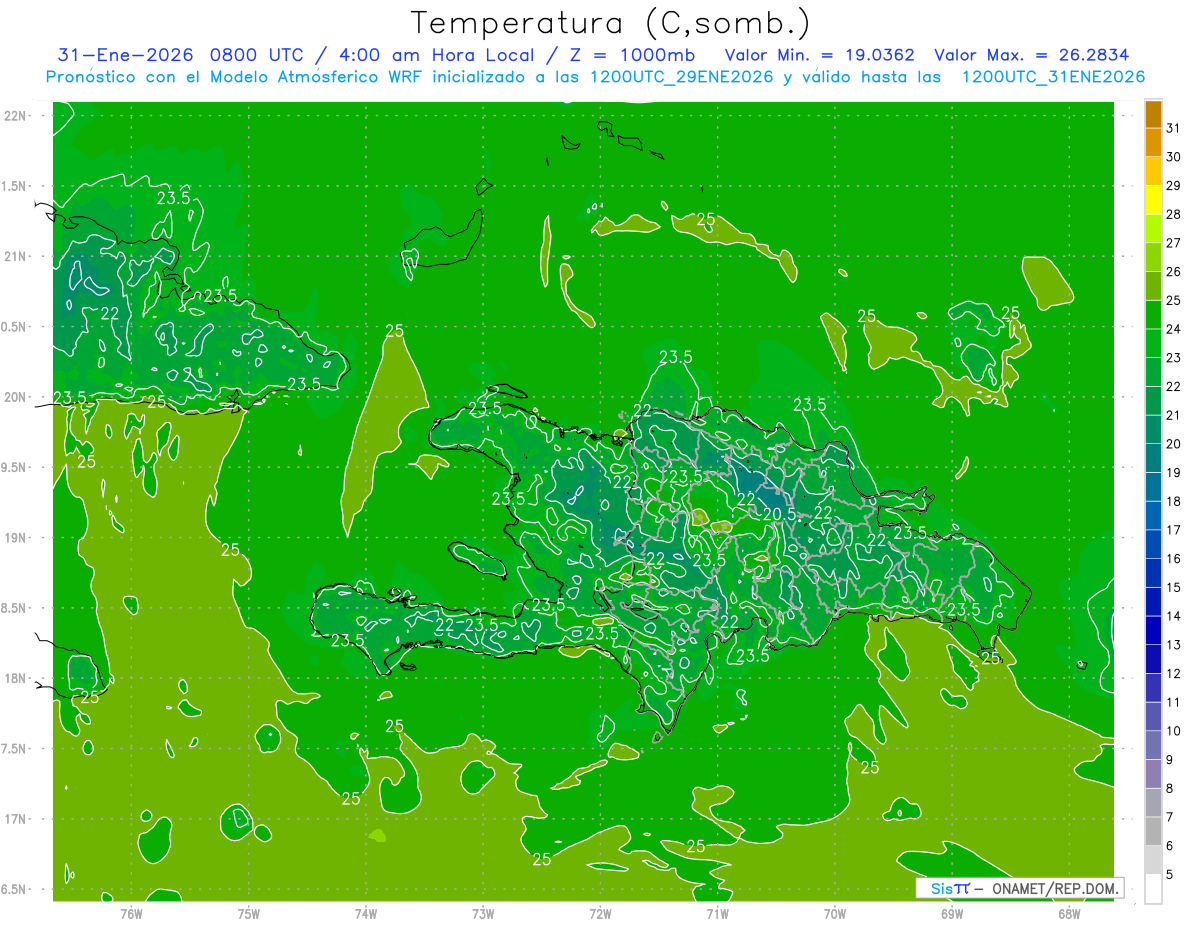Click colorbar scale label '26'

pyautogui.click(x=1174, y=272)
